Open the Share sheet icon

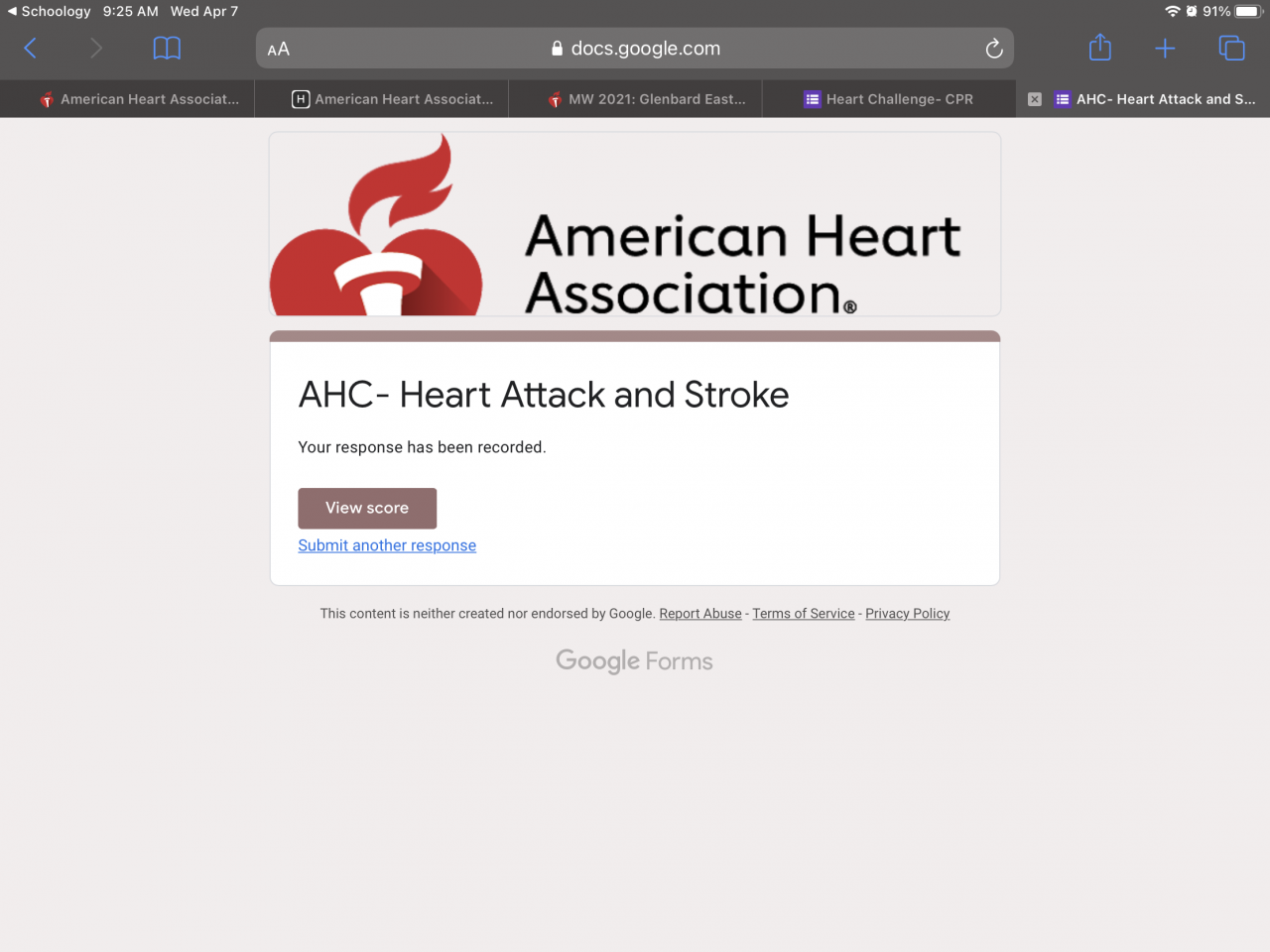(1100, 47)
